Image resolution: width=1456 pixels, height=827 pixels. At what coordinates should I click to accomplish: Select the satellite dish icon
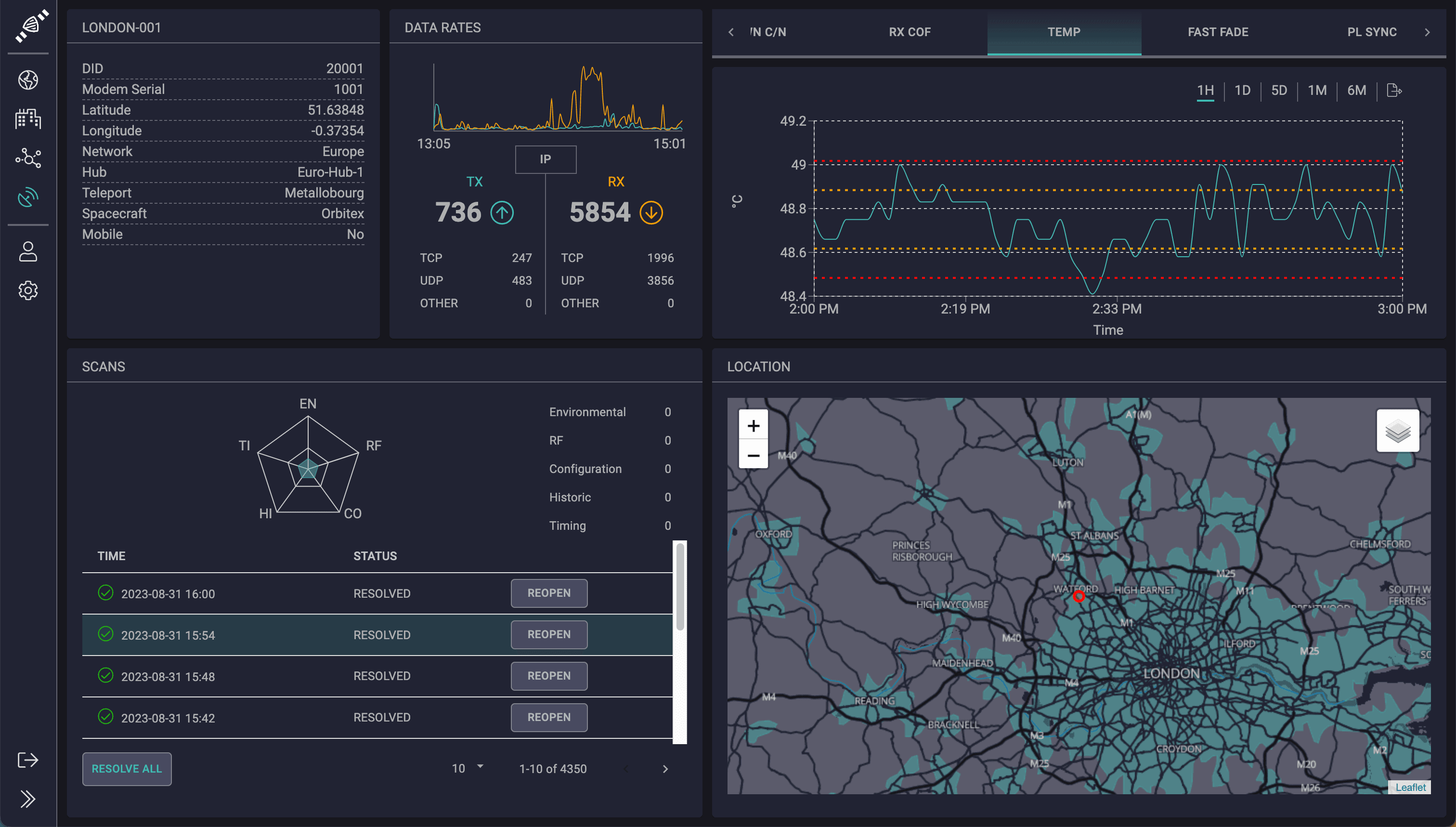click(x=28, y=197)
